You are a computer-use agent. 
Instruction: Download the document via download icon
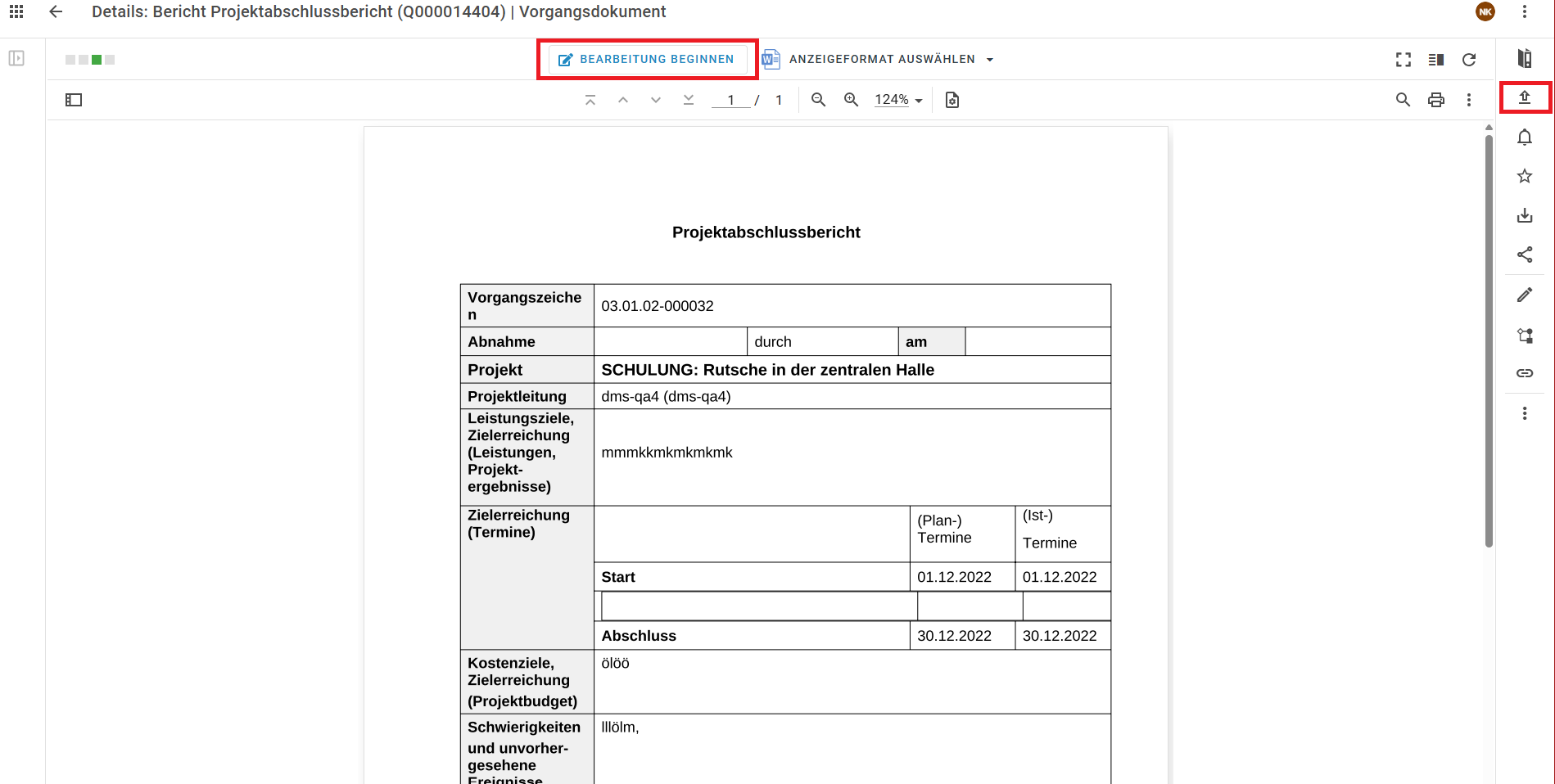(x=1524, y=216)
